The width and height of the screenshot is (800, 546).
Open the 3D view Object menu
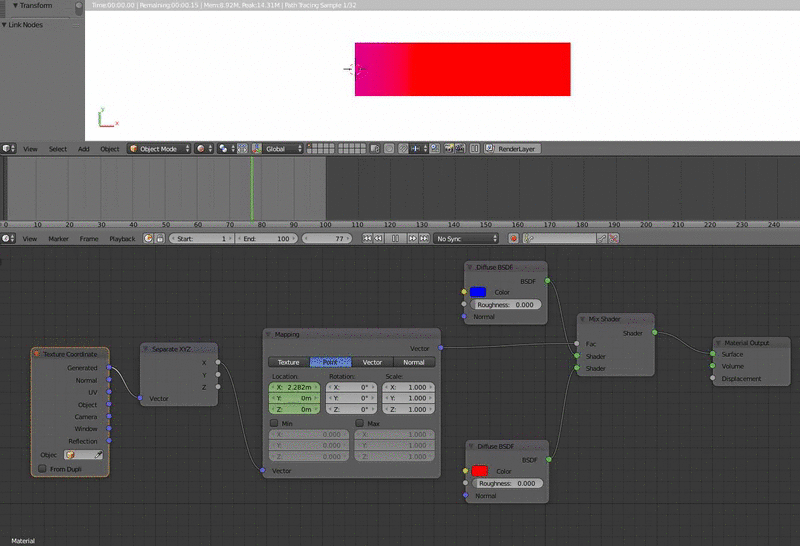pyautogui.click(x=110, y=149)
